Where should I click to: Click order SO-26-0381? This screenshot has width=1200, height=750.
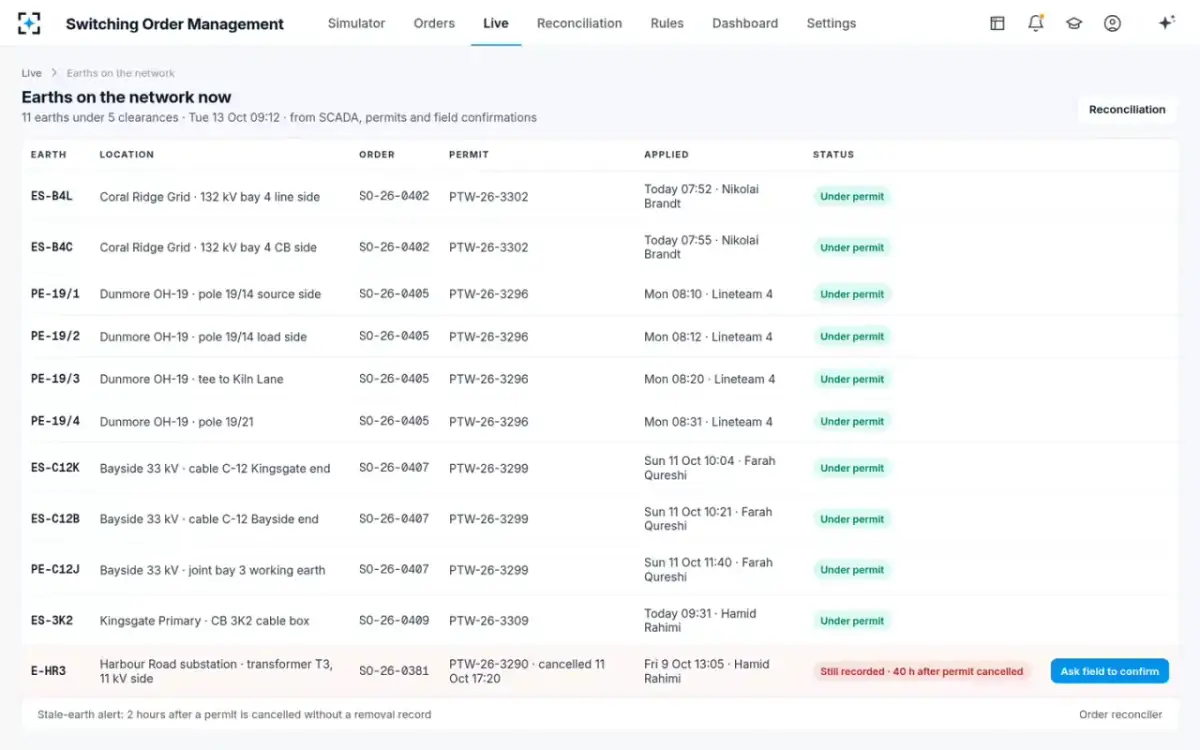(x=394, y=671)
